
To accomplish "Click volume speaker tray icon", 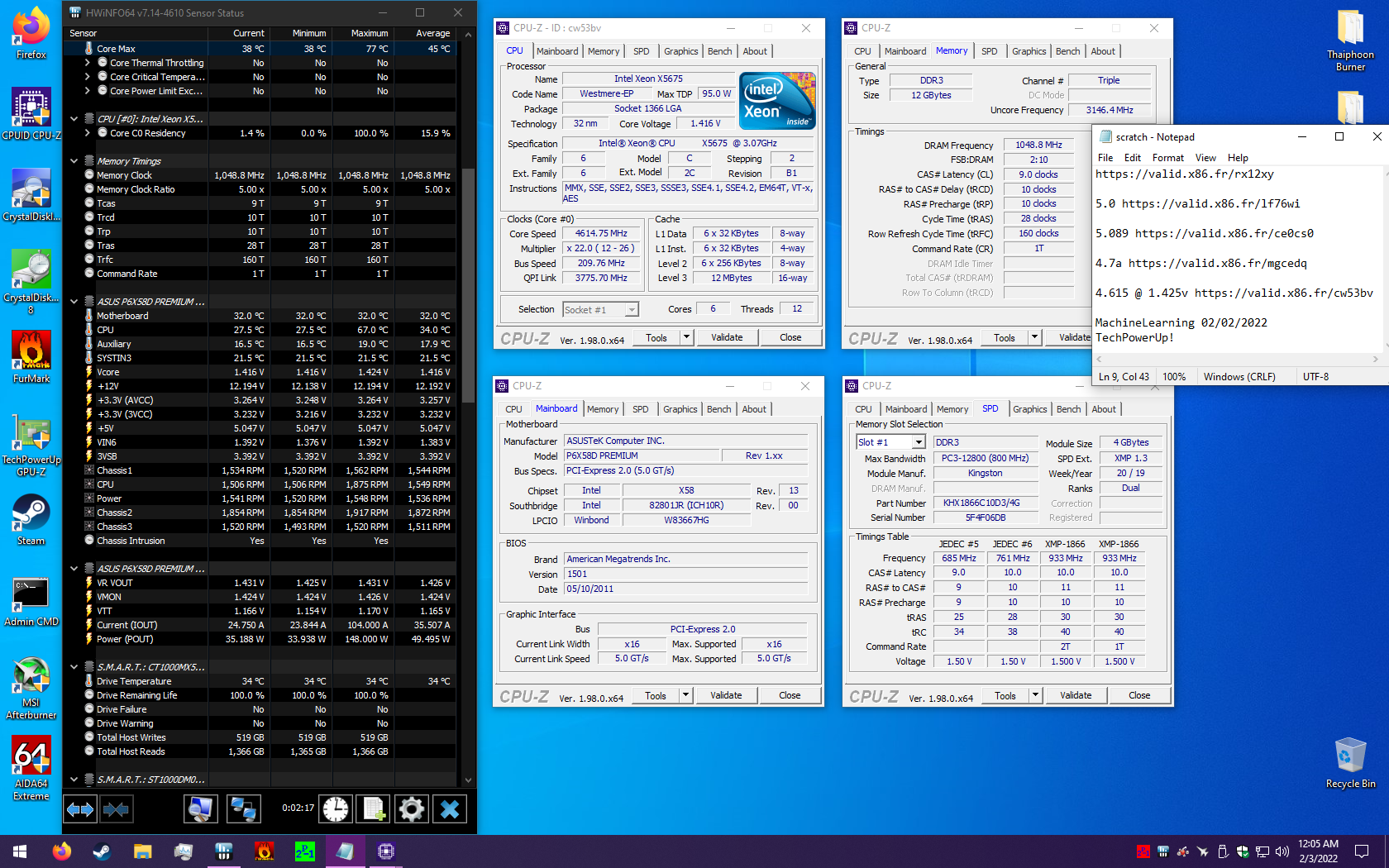I will point(1282,851).
